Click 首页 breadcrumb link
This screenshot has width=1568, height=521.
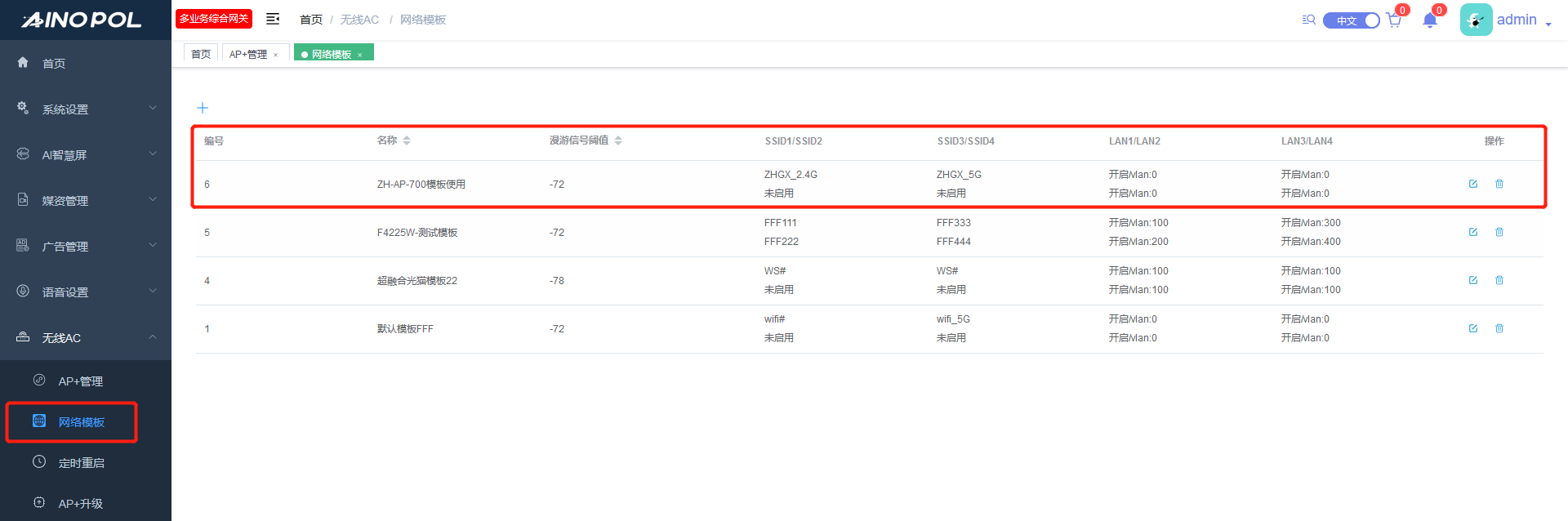310,20
